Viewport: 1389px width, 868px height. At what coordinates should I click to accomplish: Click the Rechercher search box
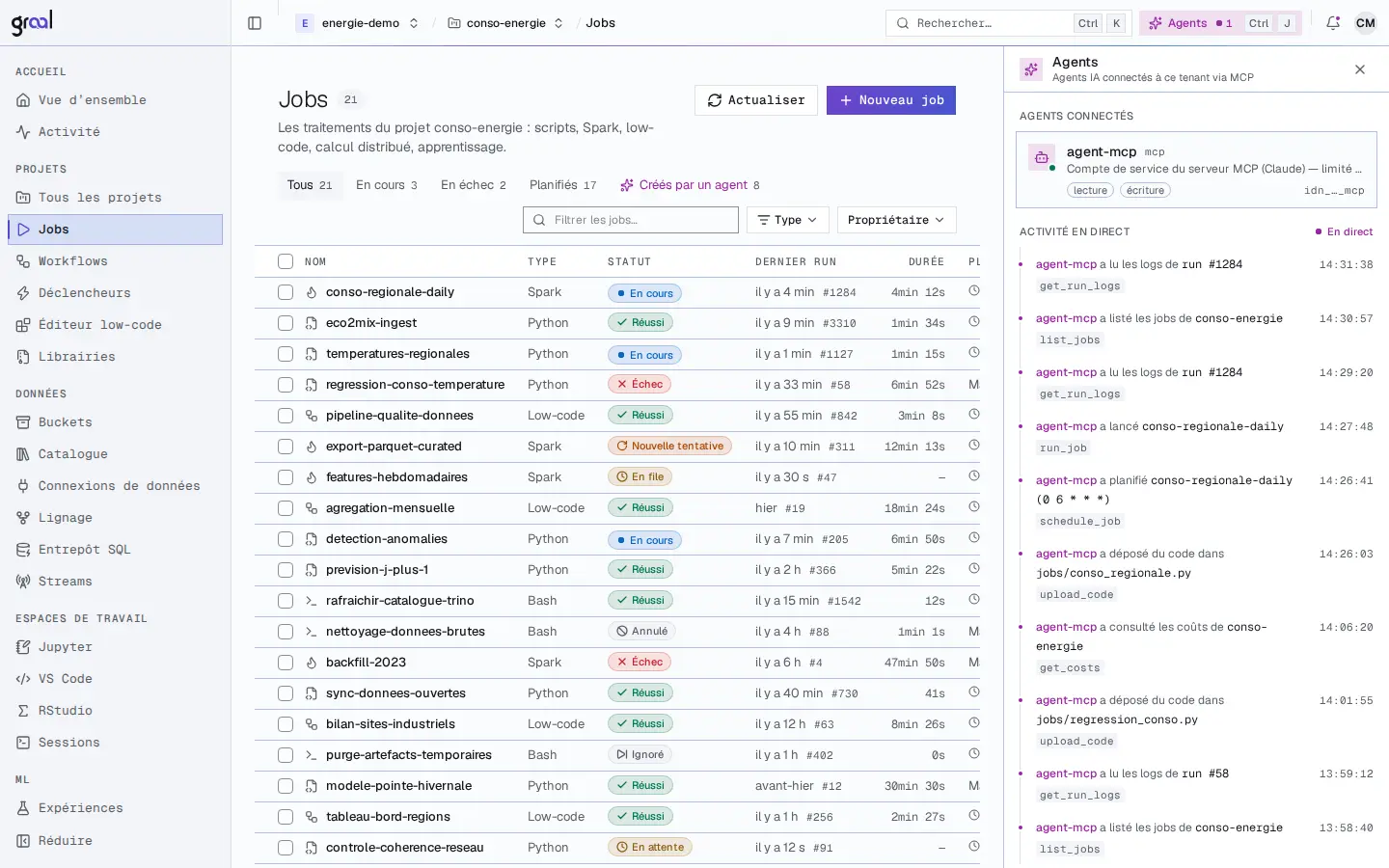pyautogui.click(x=1008, y=23)
